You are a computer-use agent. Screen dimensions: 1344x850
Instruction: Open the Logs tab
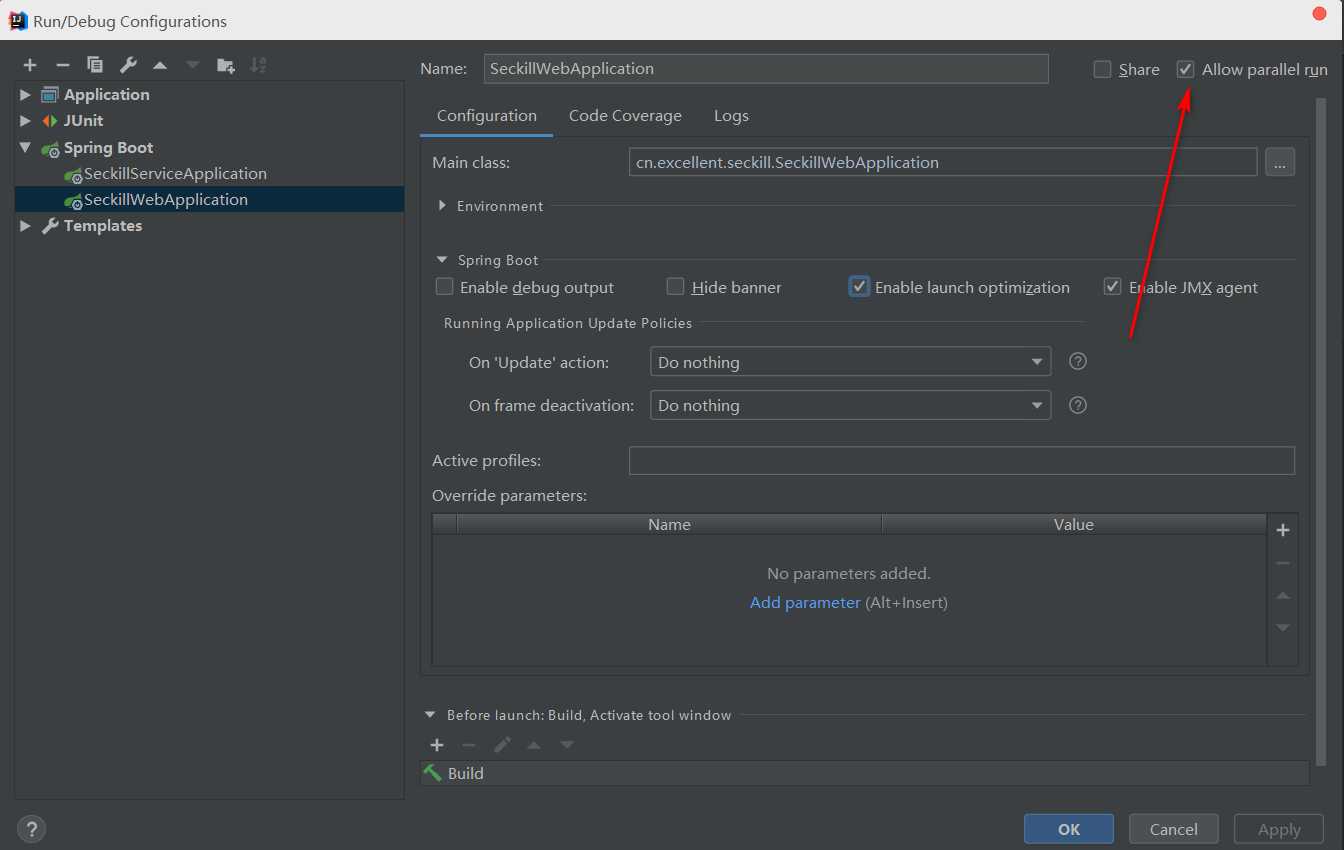pos(731,116)
